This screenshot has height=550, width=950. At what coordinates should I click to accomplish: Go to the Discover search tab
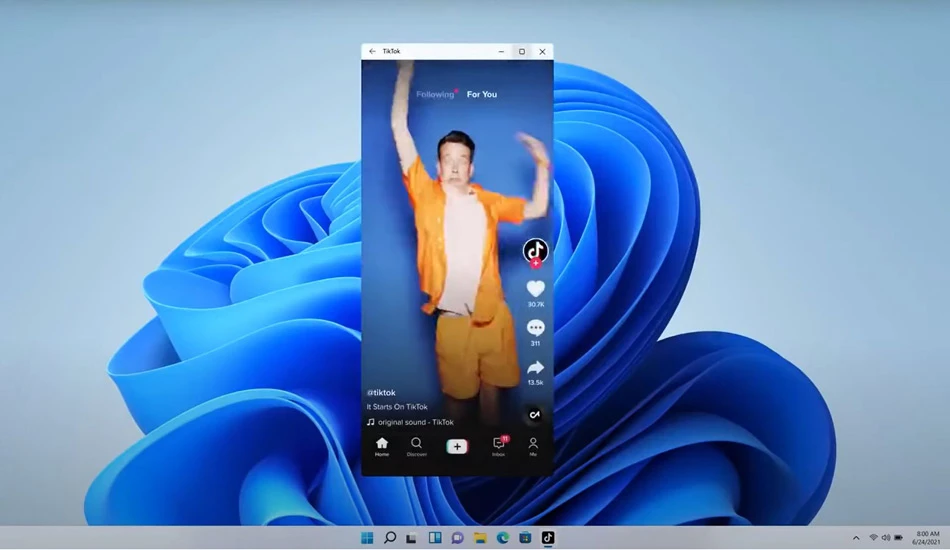point(416,447)
